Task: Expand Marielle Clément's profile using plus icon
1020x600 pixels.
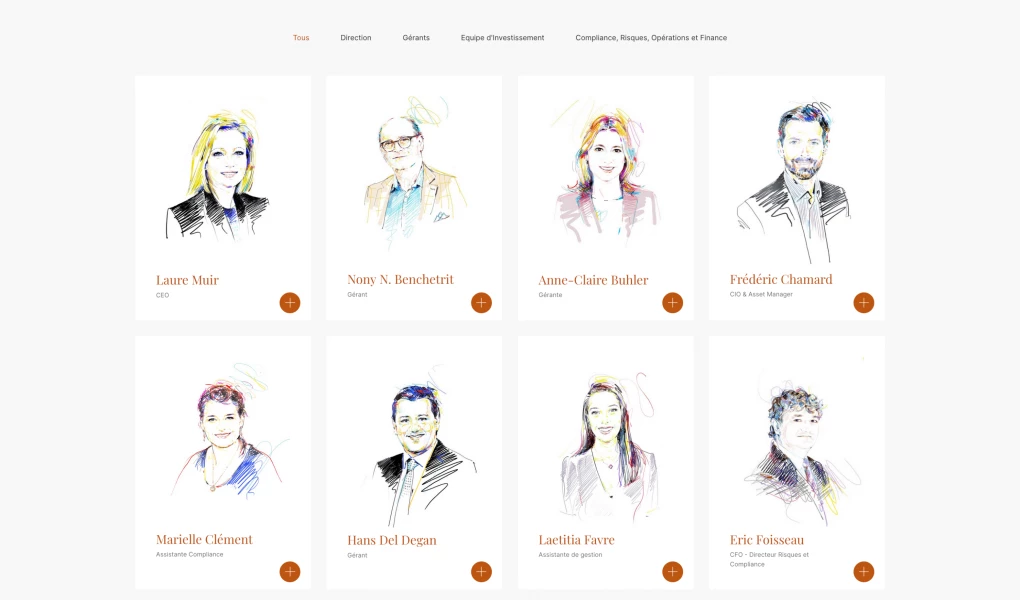Action: click(290, 572)
